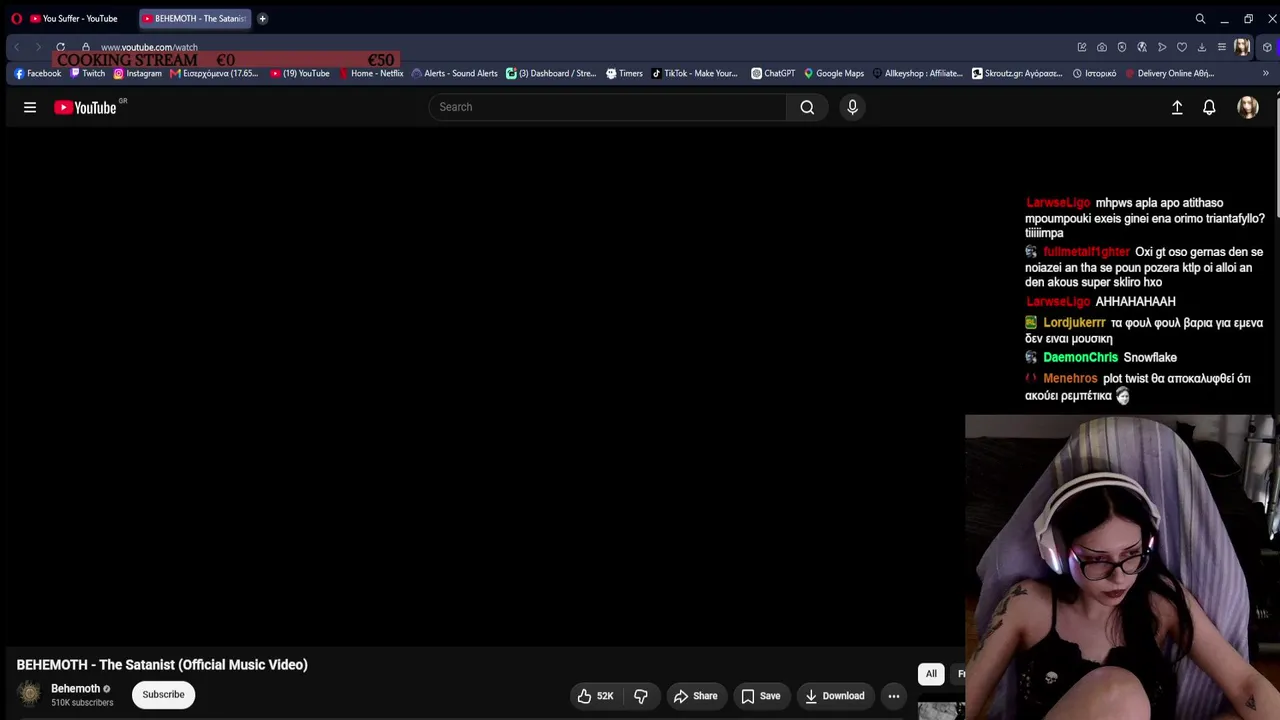Viewport: 1280px width, 720px height.
Task: Open Opera easy setup menu
Action: tap(1222, 47)
